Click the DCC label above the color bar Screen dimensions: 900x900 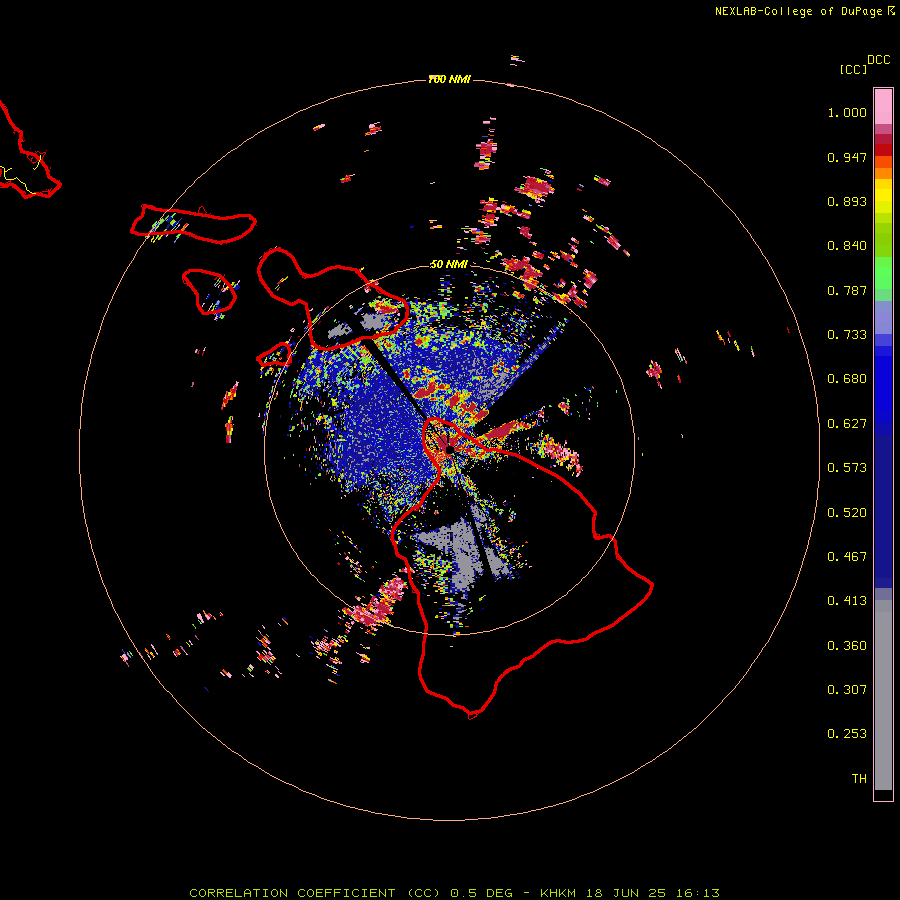(878, 60)
